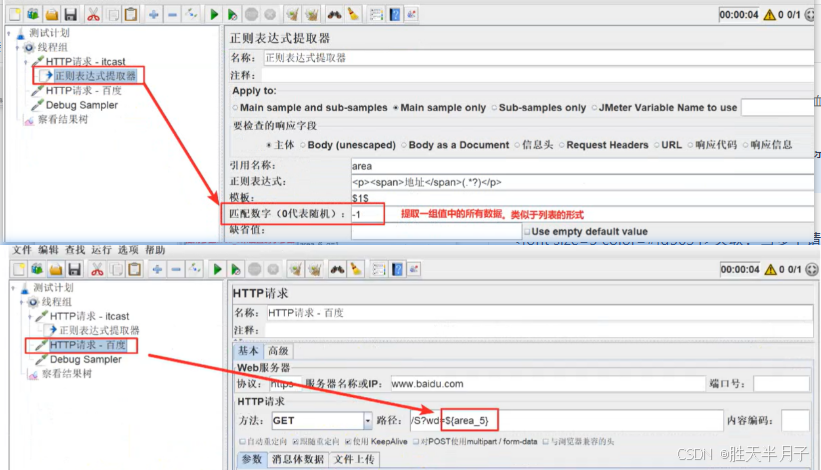Click 引用名称 field containing 'area'
821x470 pixels.
tap(582, 166)
